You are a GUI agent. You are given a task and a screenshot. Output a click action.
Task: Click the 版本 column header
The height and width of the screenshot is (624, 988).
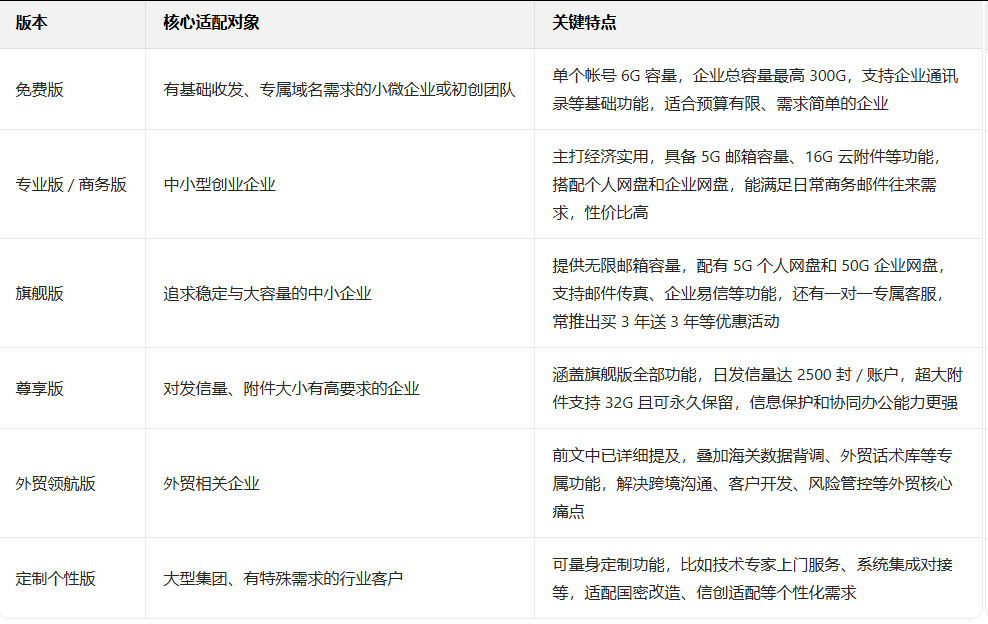(x=27, y=22)
